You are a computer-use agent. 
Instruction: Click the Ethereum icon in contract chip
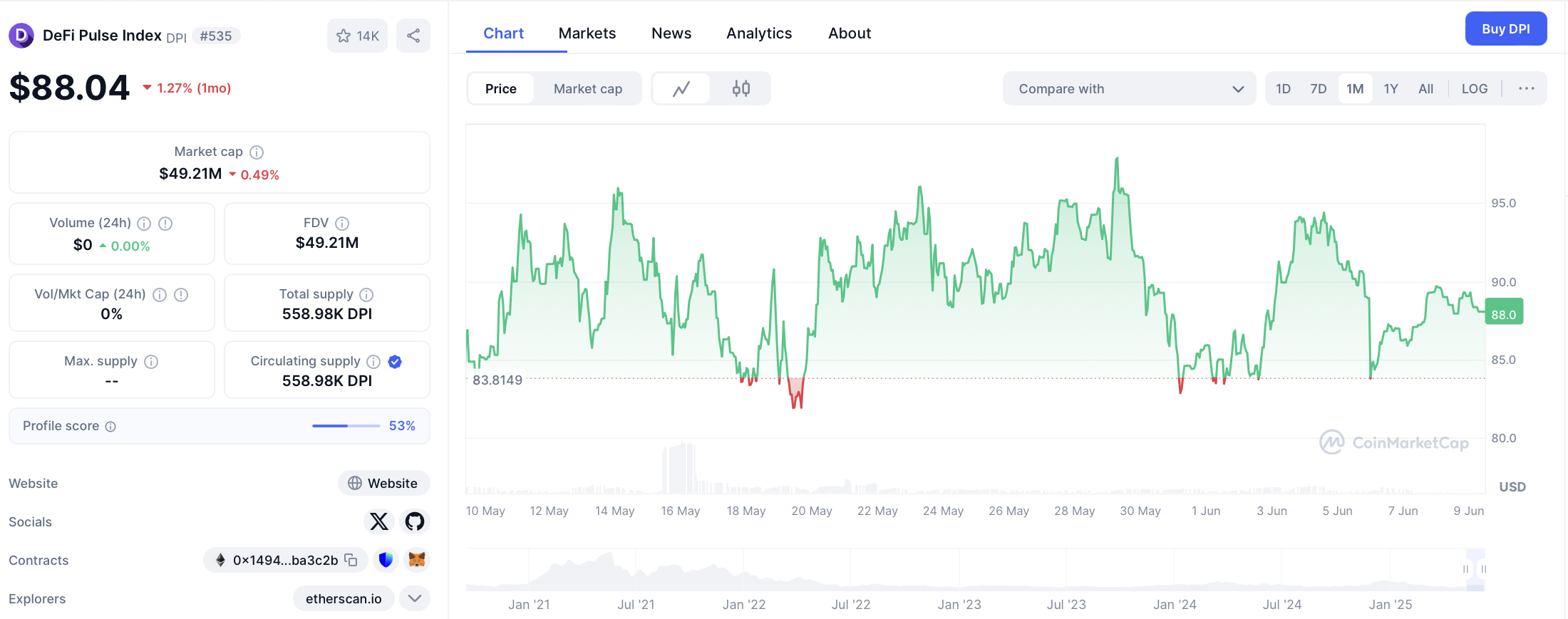[x=221, y=560]
